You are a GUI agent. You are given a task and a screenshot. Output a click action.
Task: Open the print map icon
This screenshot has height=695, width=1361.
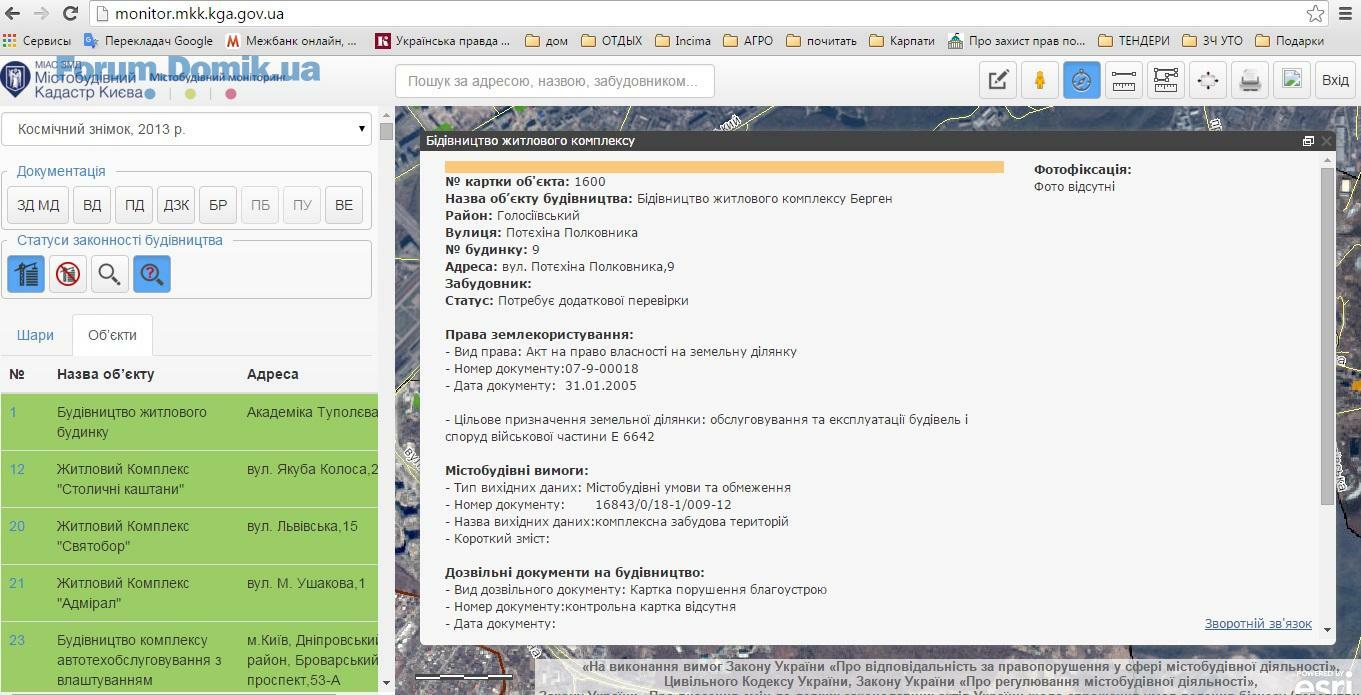[x=1250, y=80]
